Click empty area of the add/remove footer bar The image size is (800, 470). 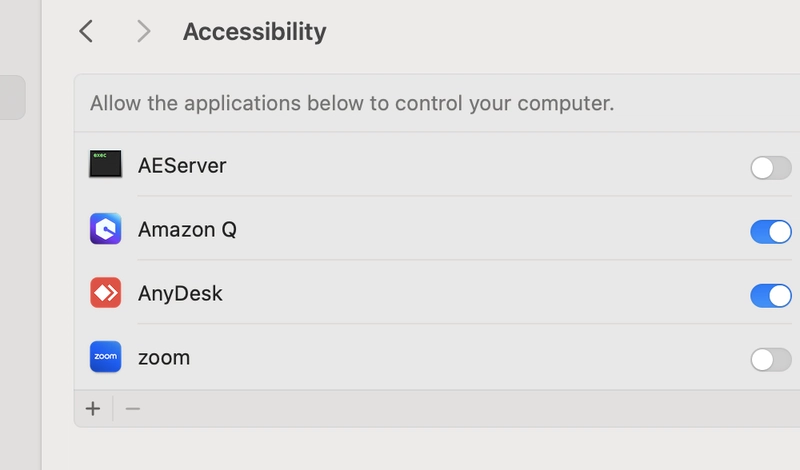[459, 409]
